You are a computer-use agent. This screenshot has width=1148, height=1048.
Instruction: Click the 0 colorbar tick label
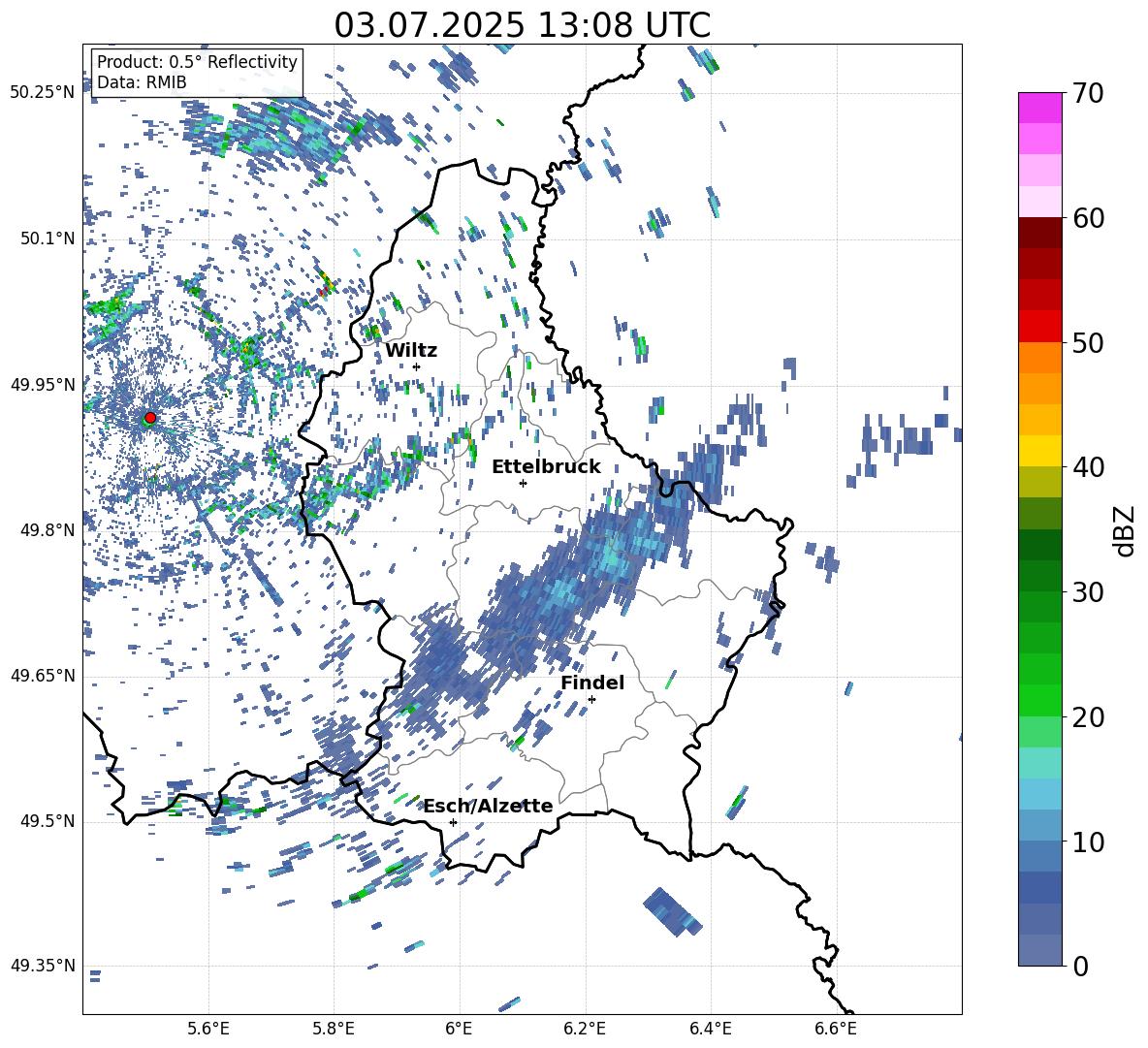tap(1081, 966)
